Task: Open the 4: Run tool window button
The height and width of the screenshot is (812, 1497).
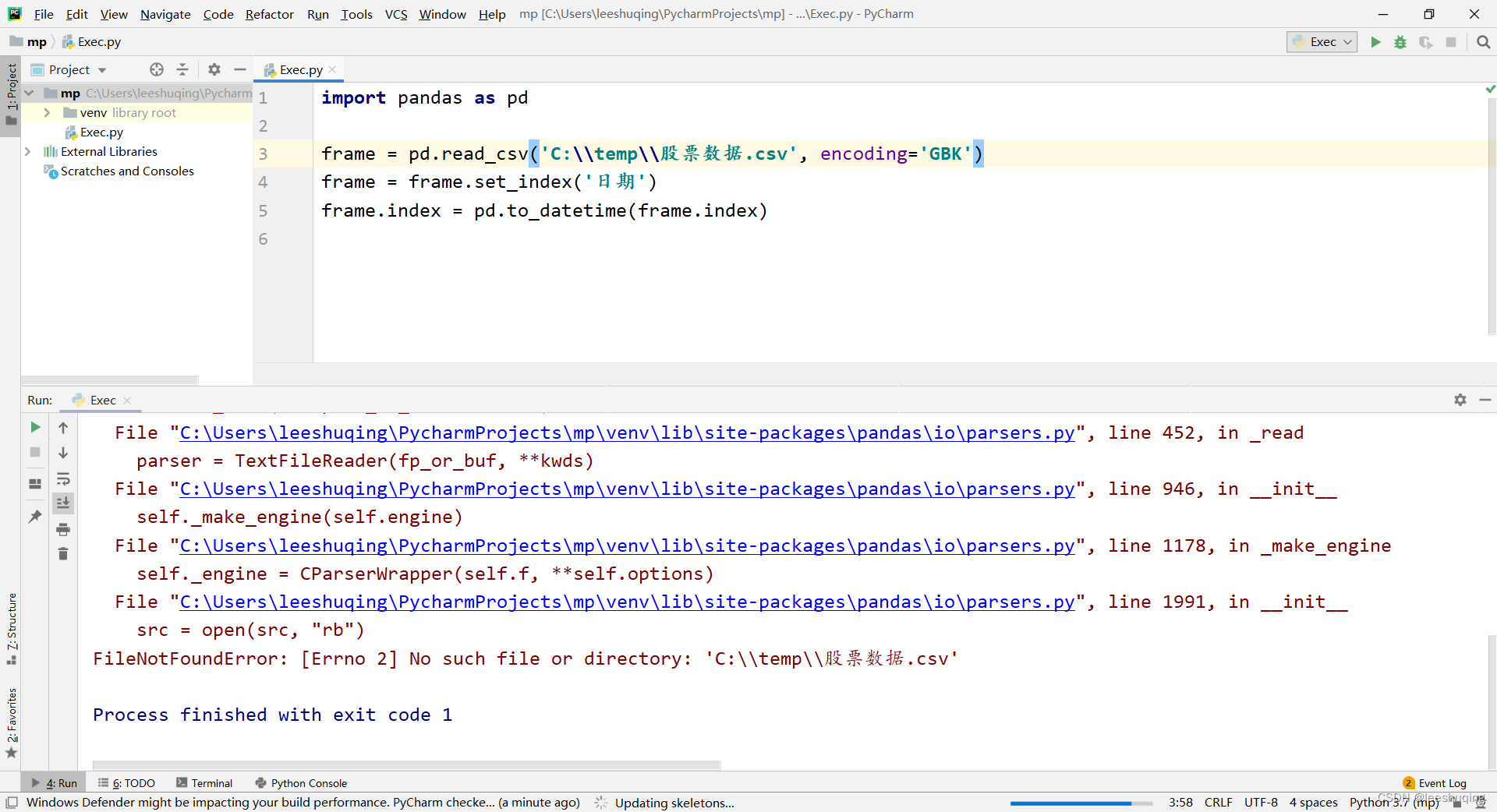Action: [x=54, y=783]
